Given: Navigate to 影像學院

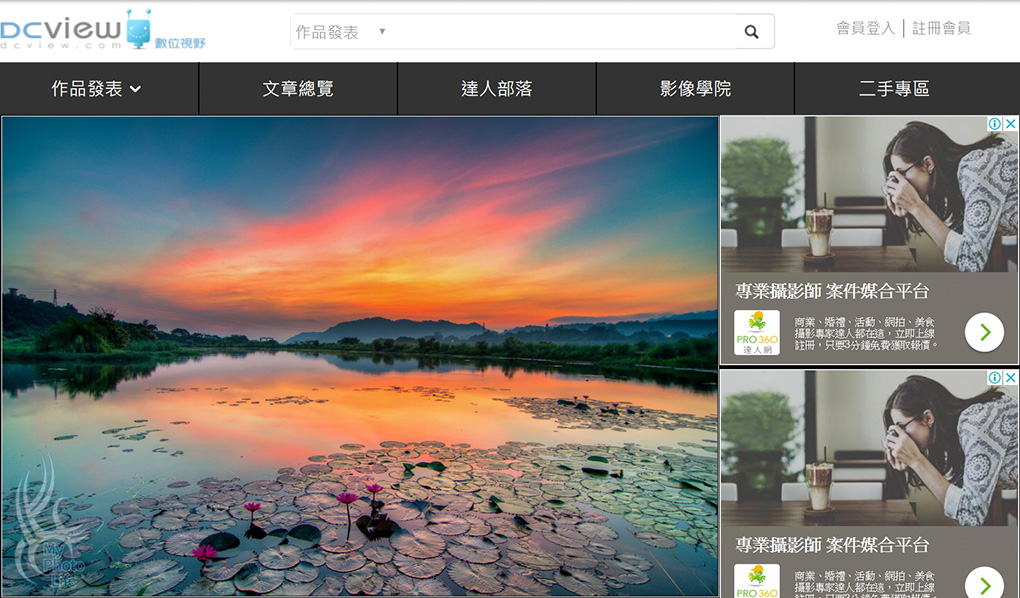Looking at the screenshot, I should 695,89.
